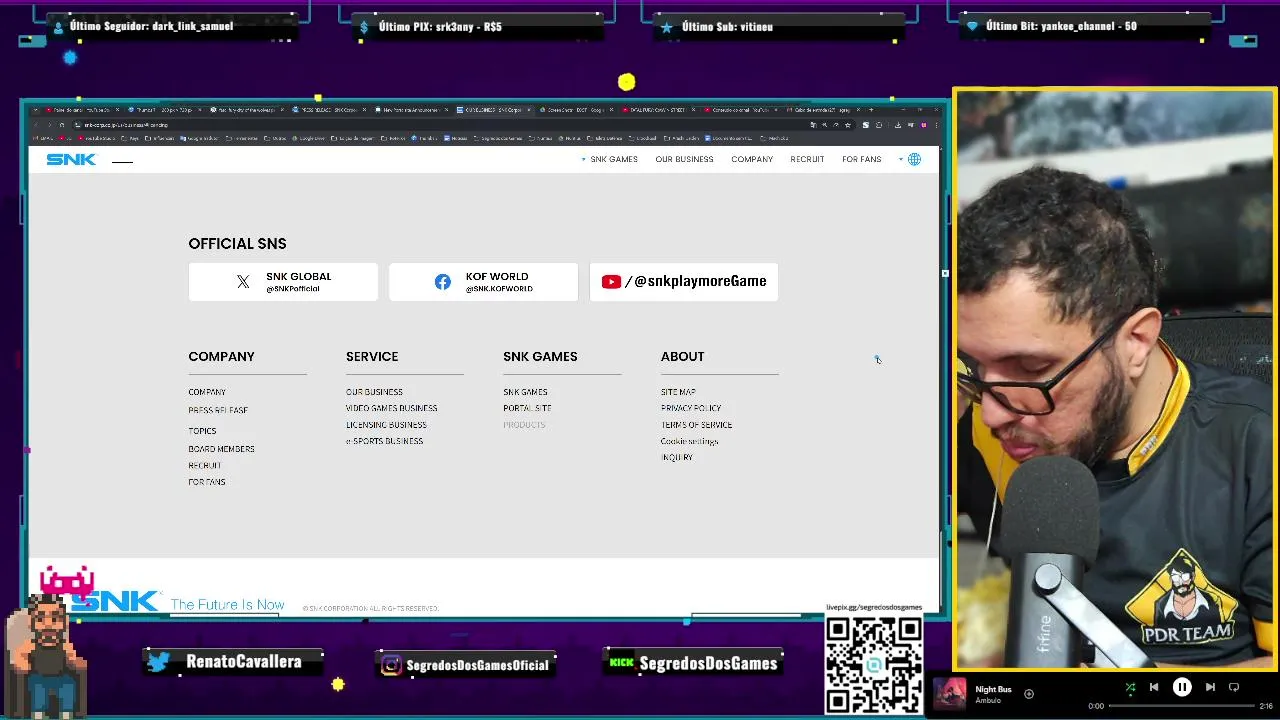Open the PORTAL SITE footer link

527,408
